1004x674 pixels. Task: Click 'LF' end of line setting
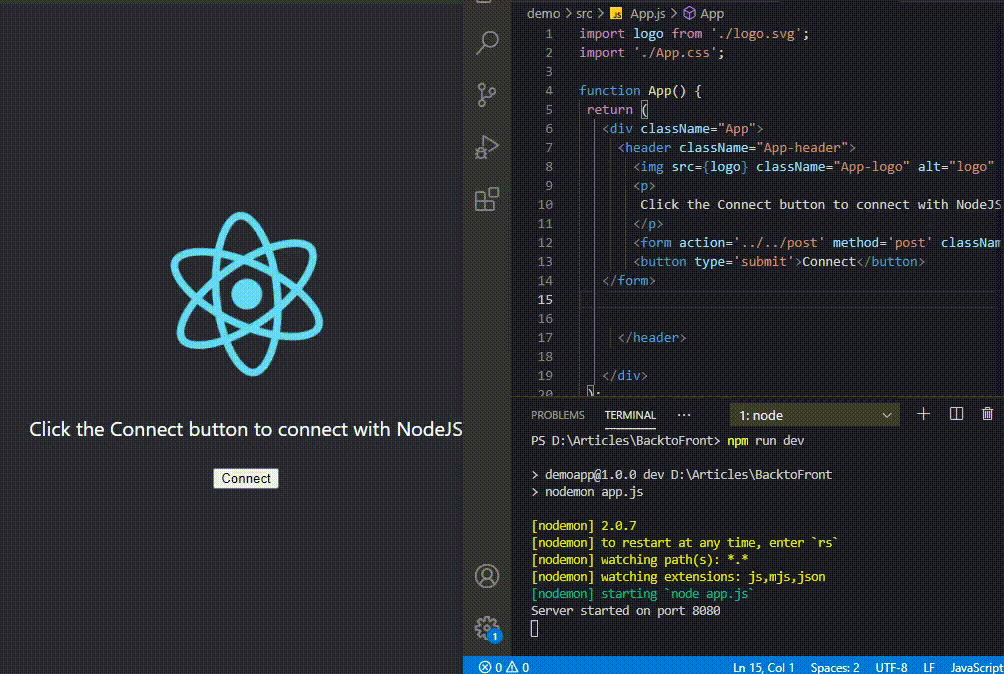click(x=929, y=667)
